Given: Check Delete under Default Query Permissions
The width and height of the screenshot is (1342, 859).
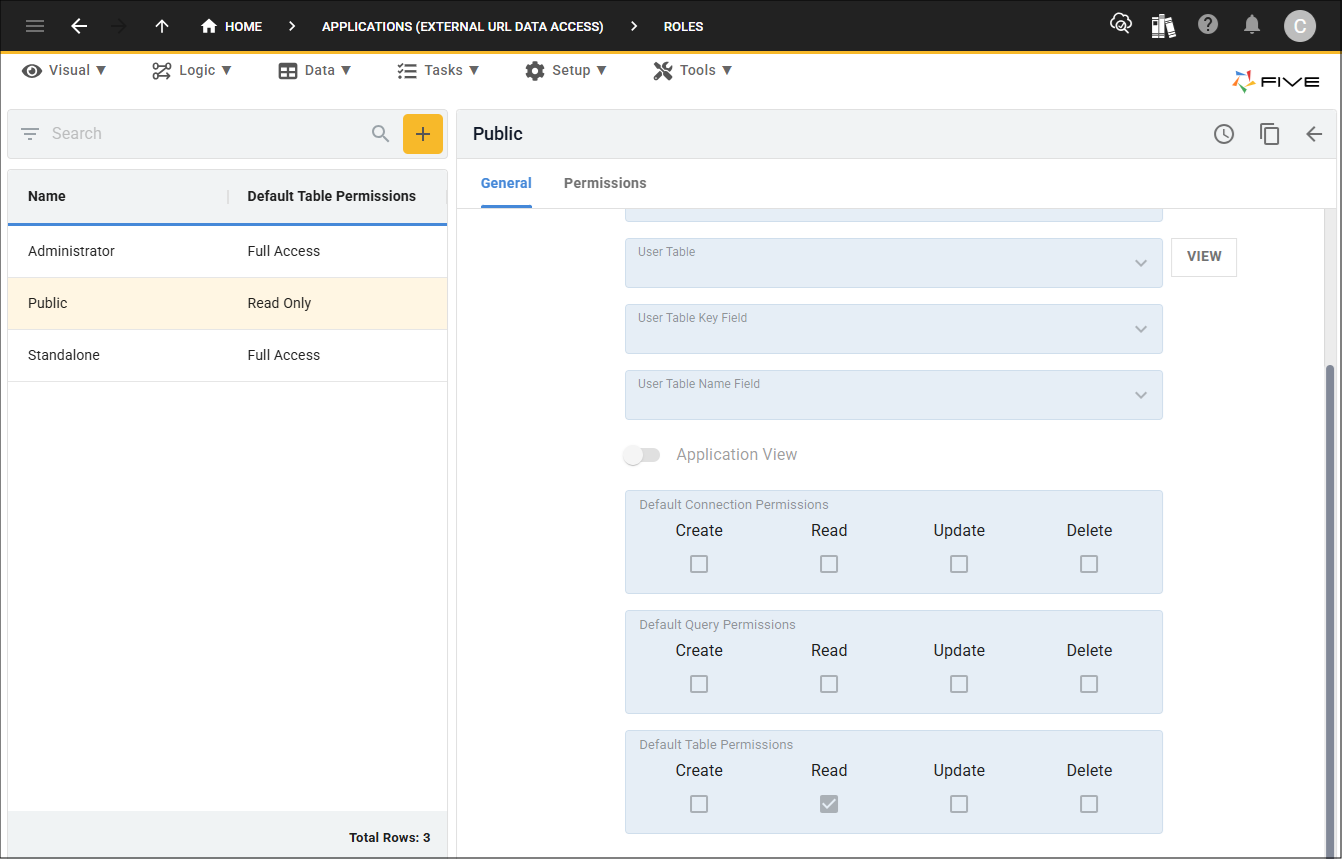Looking at the screenshot, I should [x=1089, y=684].
